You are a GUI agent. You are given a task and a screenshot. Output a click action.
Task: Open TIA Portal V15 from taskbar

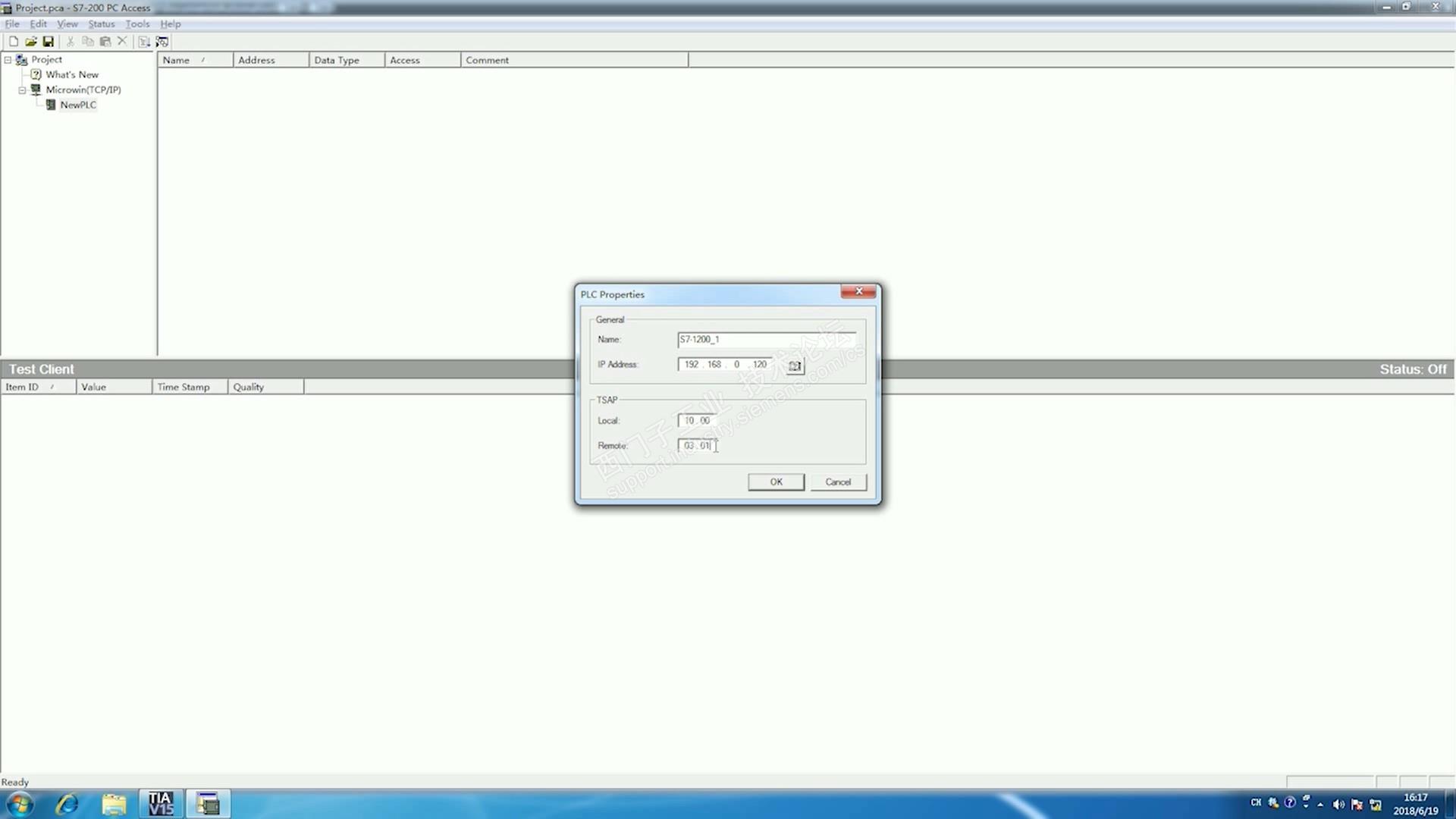pos(161,803)
